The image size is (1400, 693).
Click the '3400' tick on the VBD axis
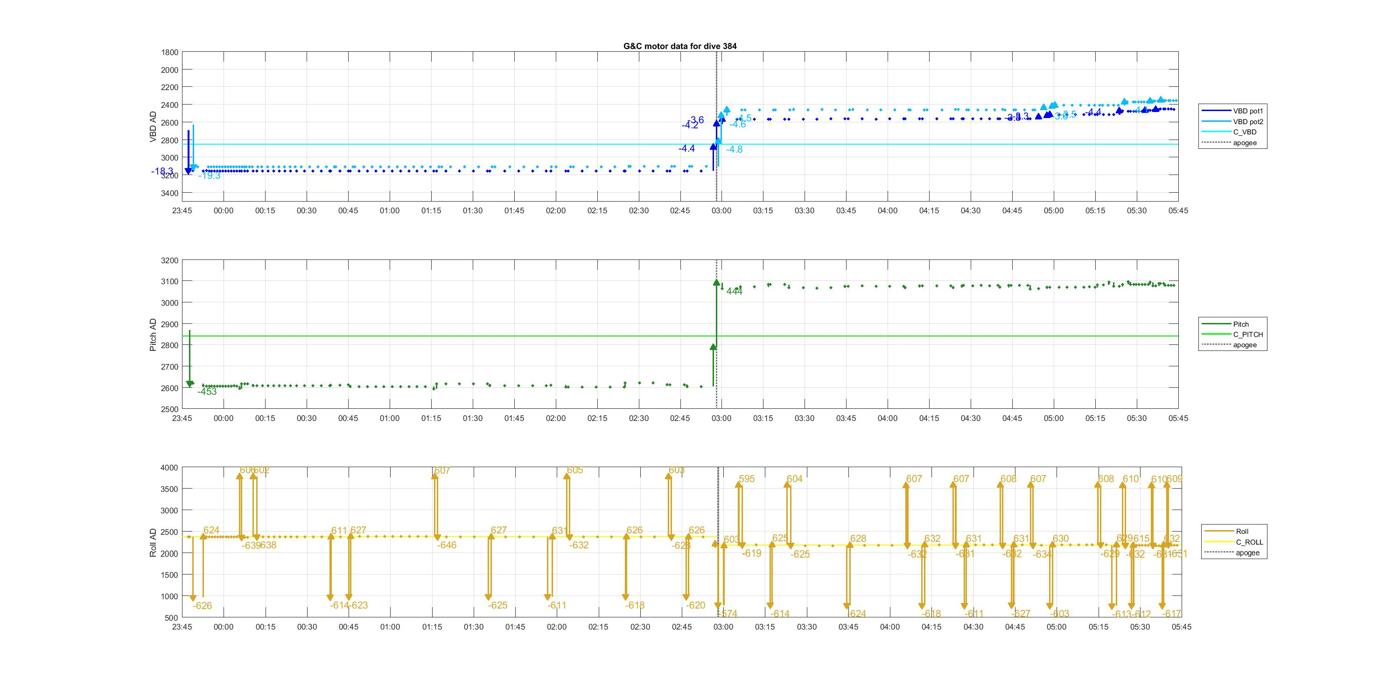pos(170,193)
